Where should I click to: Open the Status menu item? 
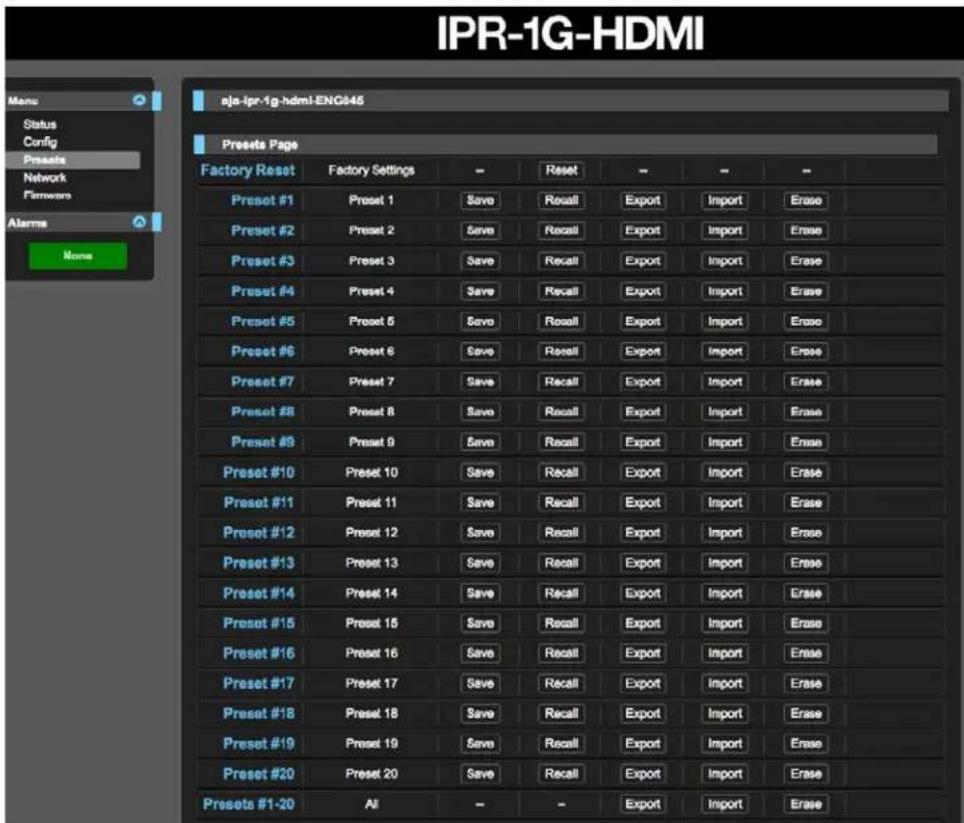40,124
